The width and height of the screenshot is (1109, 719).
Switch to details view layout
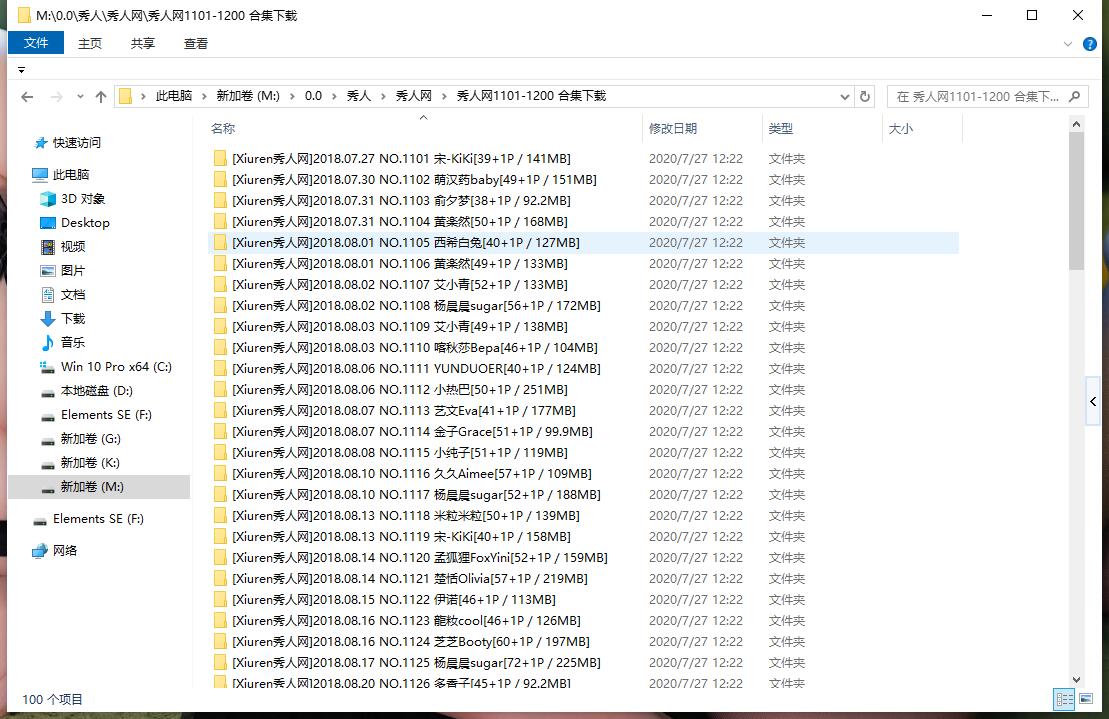tap(1064, 700)
